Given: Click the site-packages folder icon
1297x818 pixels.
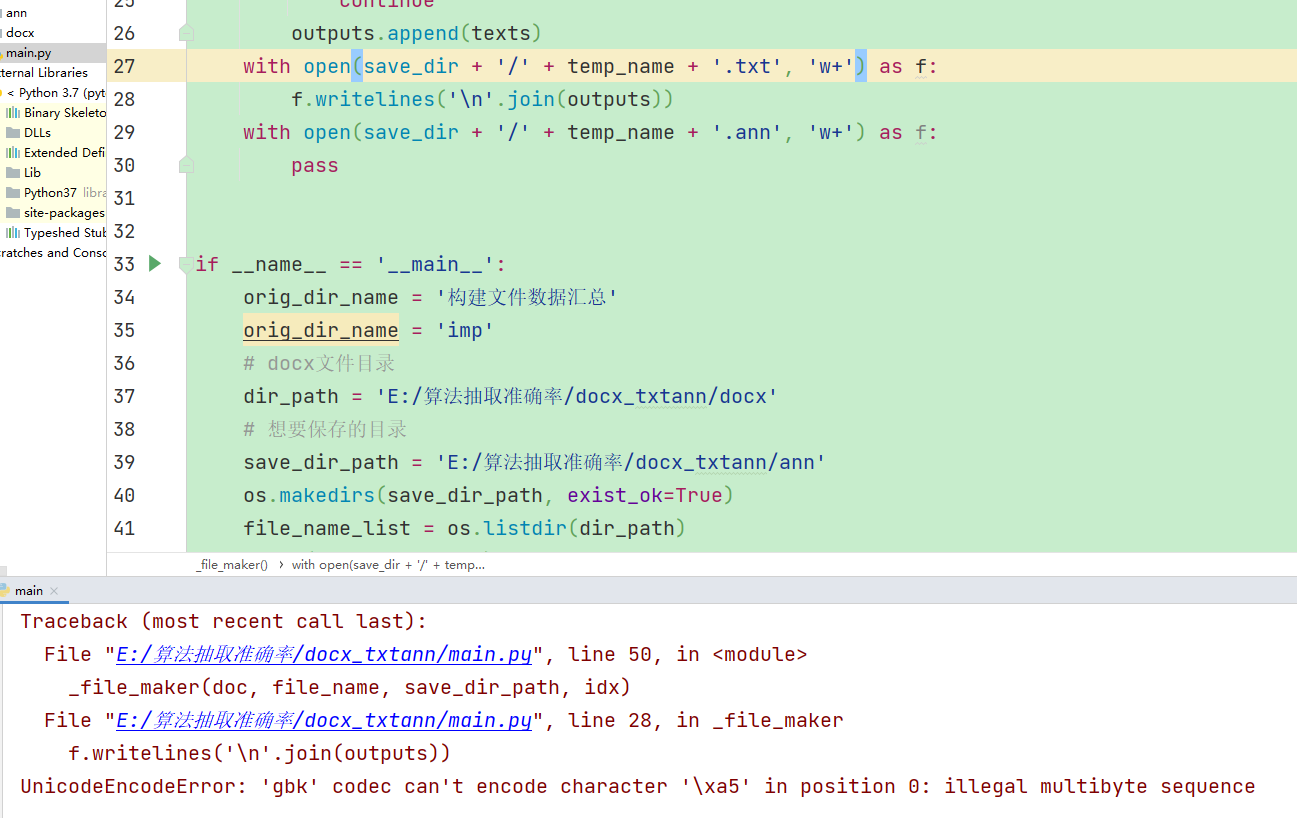Looking at the screenshot, I should (11, 212).
